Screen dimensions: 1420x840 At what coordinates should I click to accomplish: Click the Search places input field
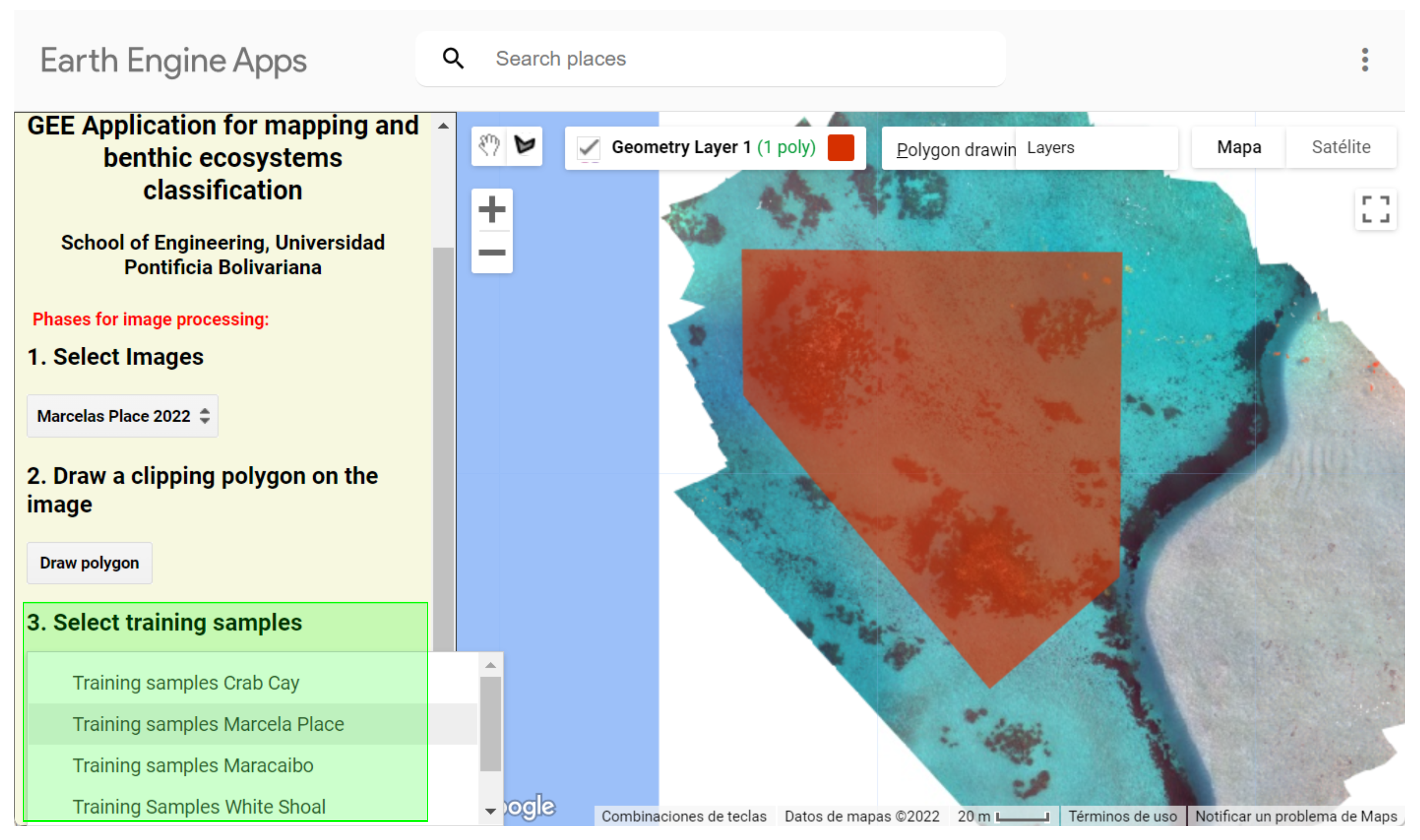tap(736, 59)
